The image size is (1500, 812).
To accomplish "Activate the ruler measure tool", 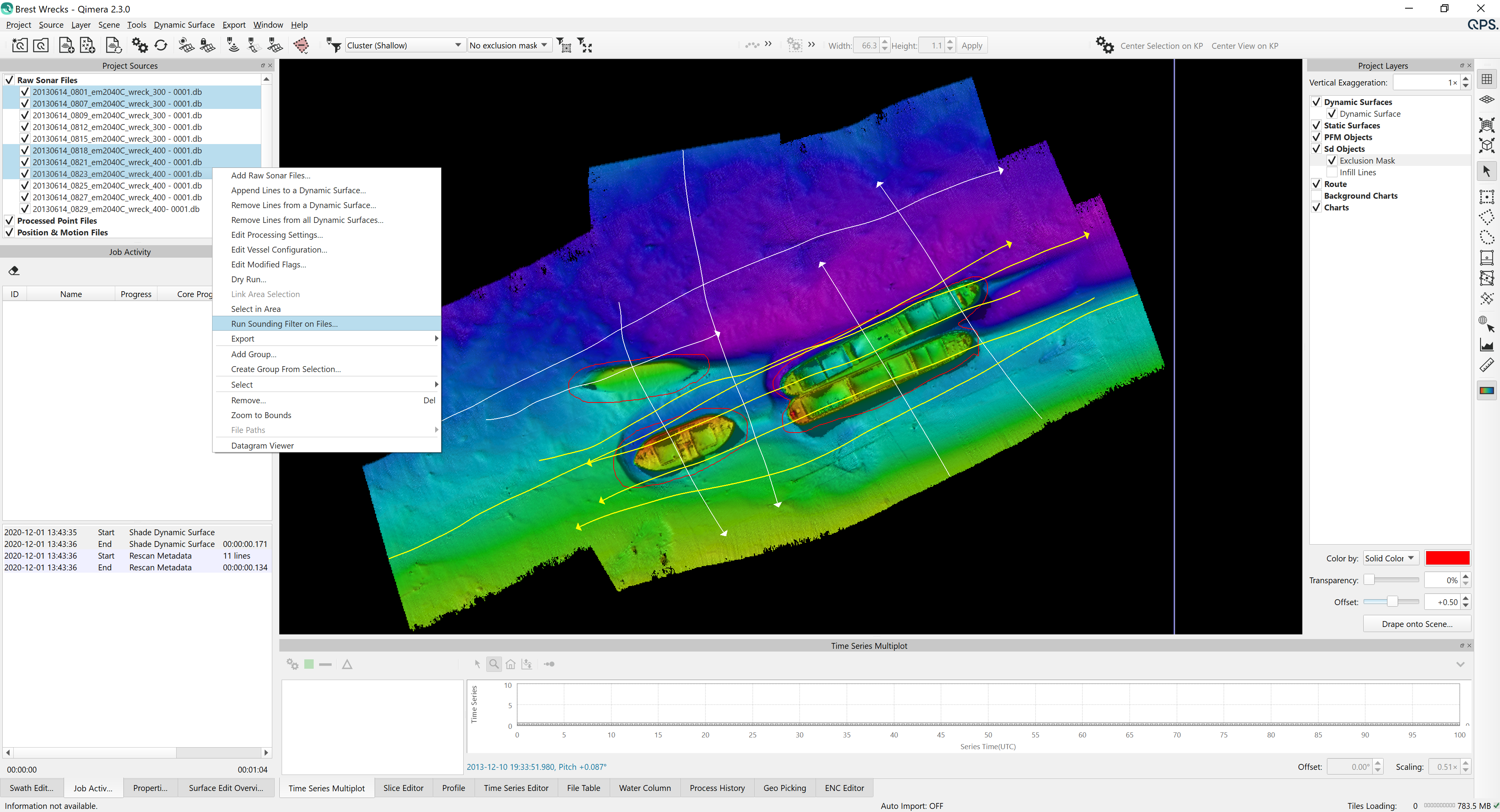I will point(1487,365).
